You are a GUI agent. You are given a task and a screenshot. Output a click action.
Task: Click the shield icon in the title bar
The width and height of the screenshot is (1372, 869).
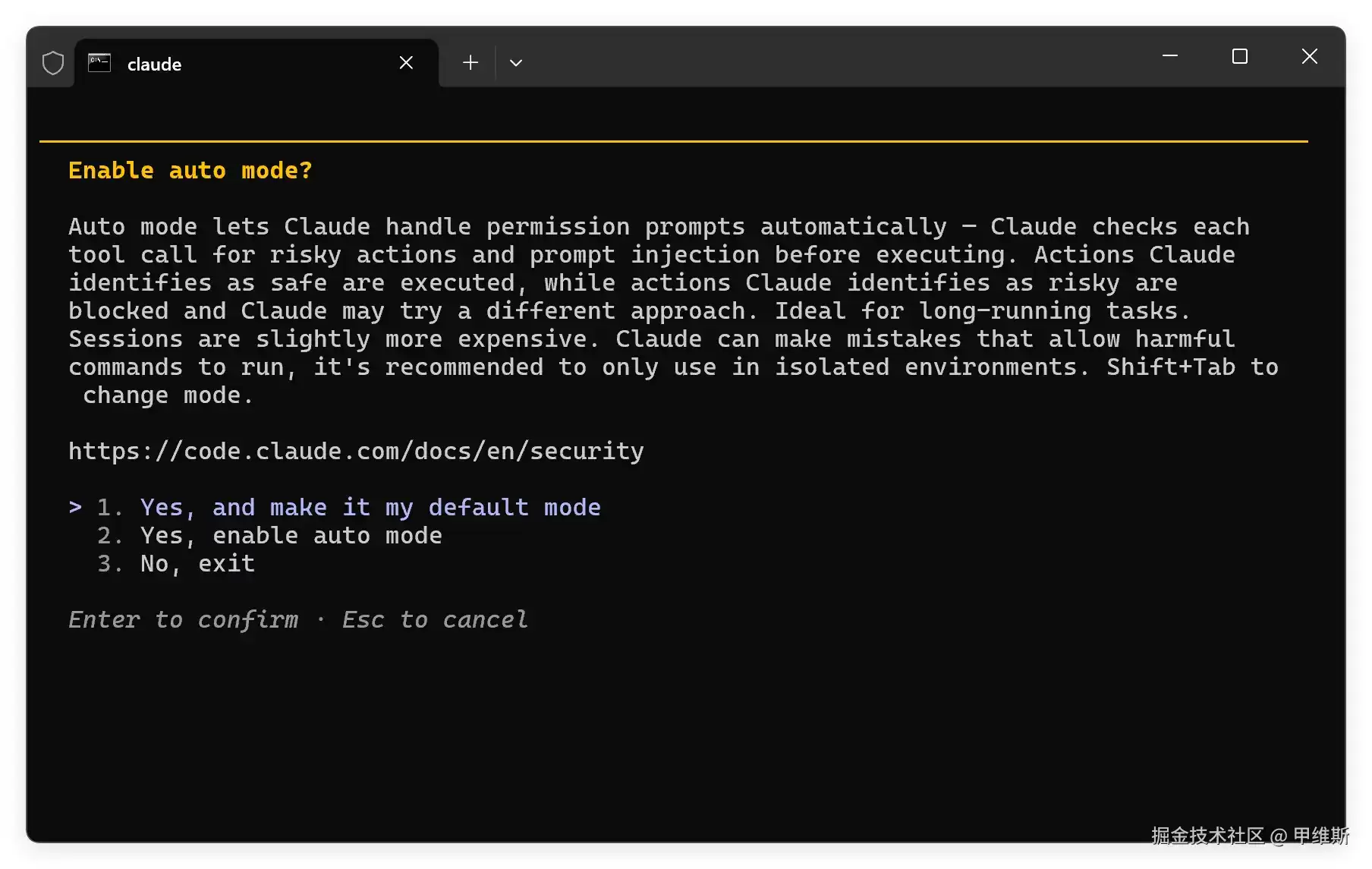[53, 63]
